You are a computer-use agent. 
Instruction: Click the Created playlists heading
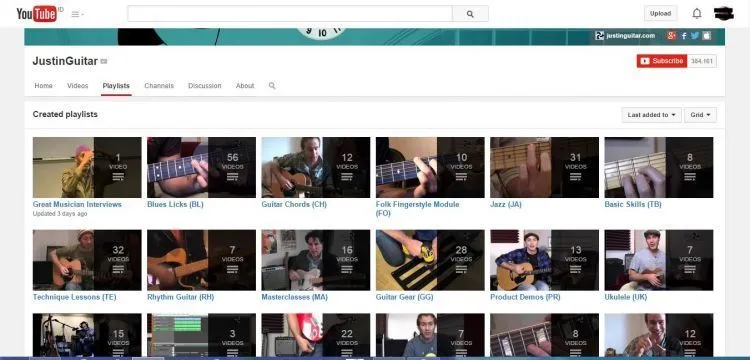[65, 115]
